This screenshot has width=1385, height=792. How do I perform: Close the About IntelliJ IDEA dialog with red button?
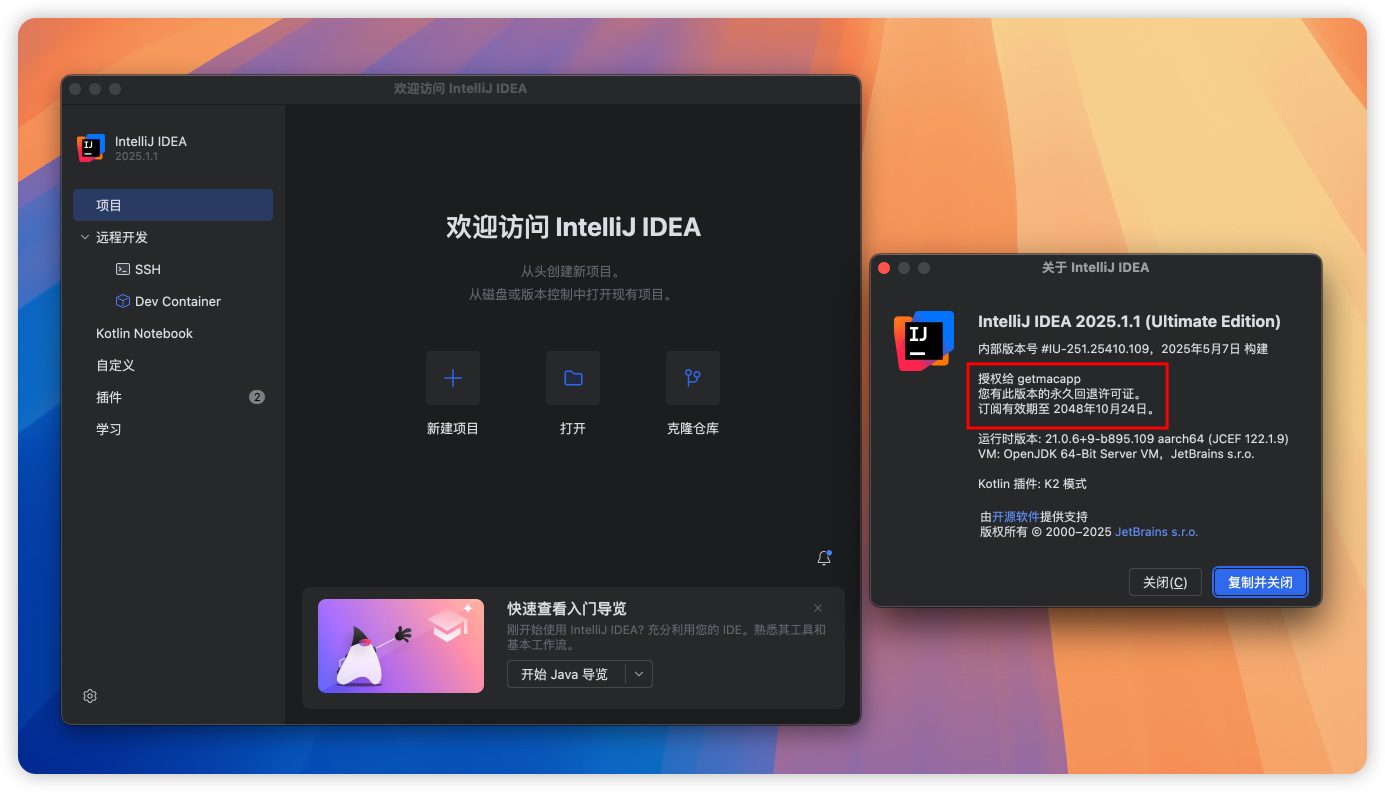[884, 268]
